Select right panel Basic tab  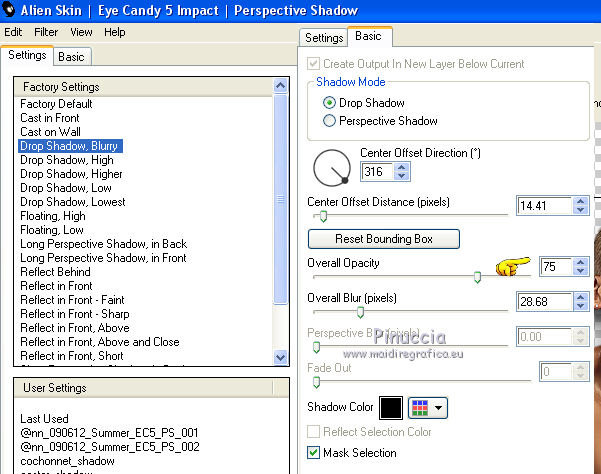click(369, 36)
